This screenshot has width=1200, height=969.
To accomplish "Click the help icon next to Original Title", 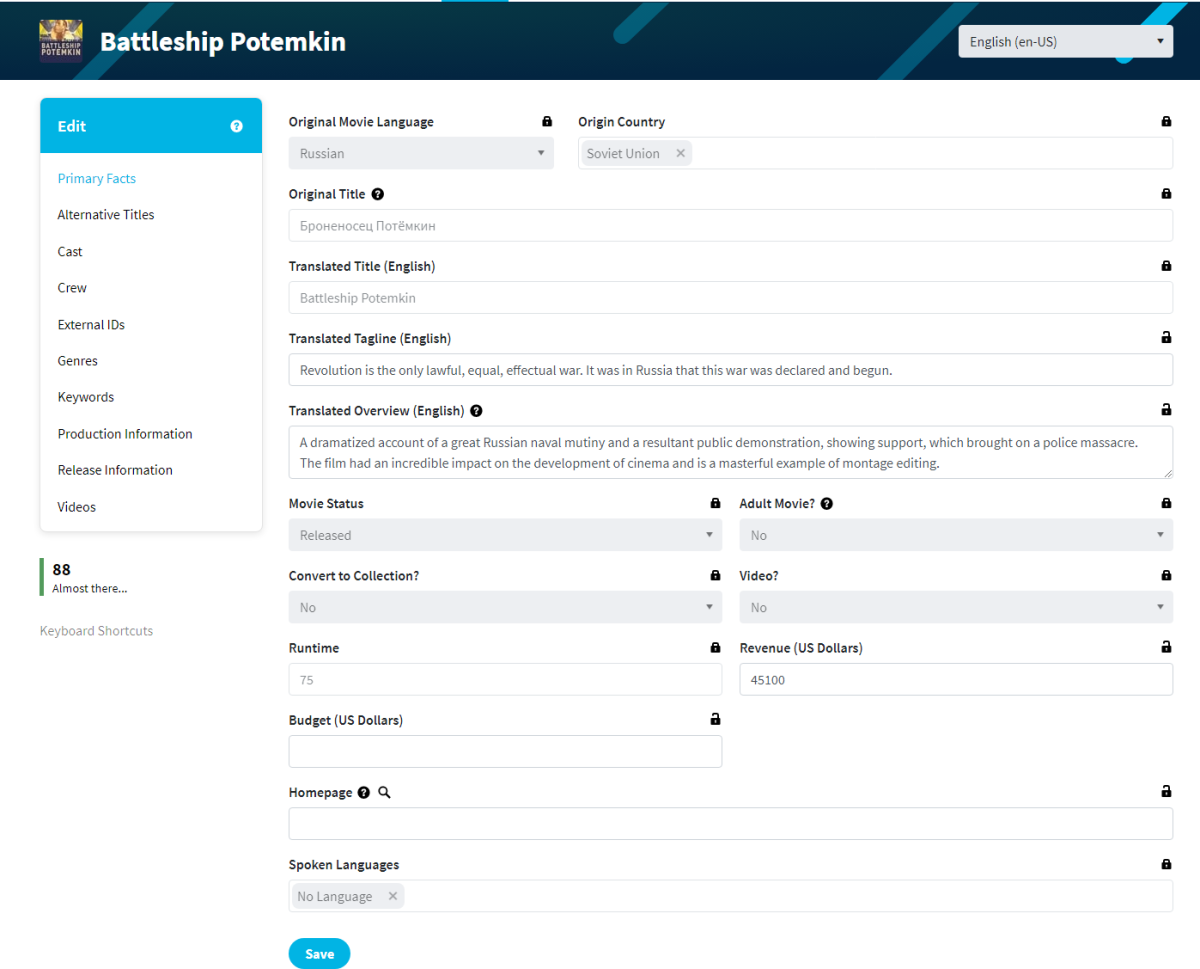I will tap(378, 194).
